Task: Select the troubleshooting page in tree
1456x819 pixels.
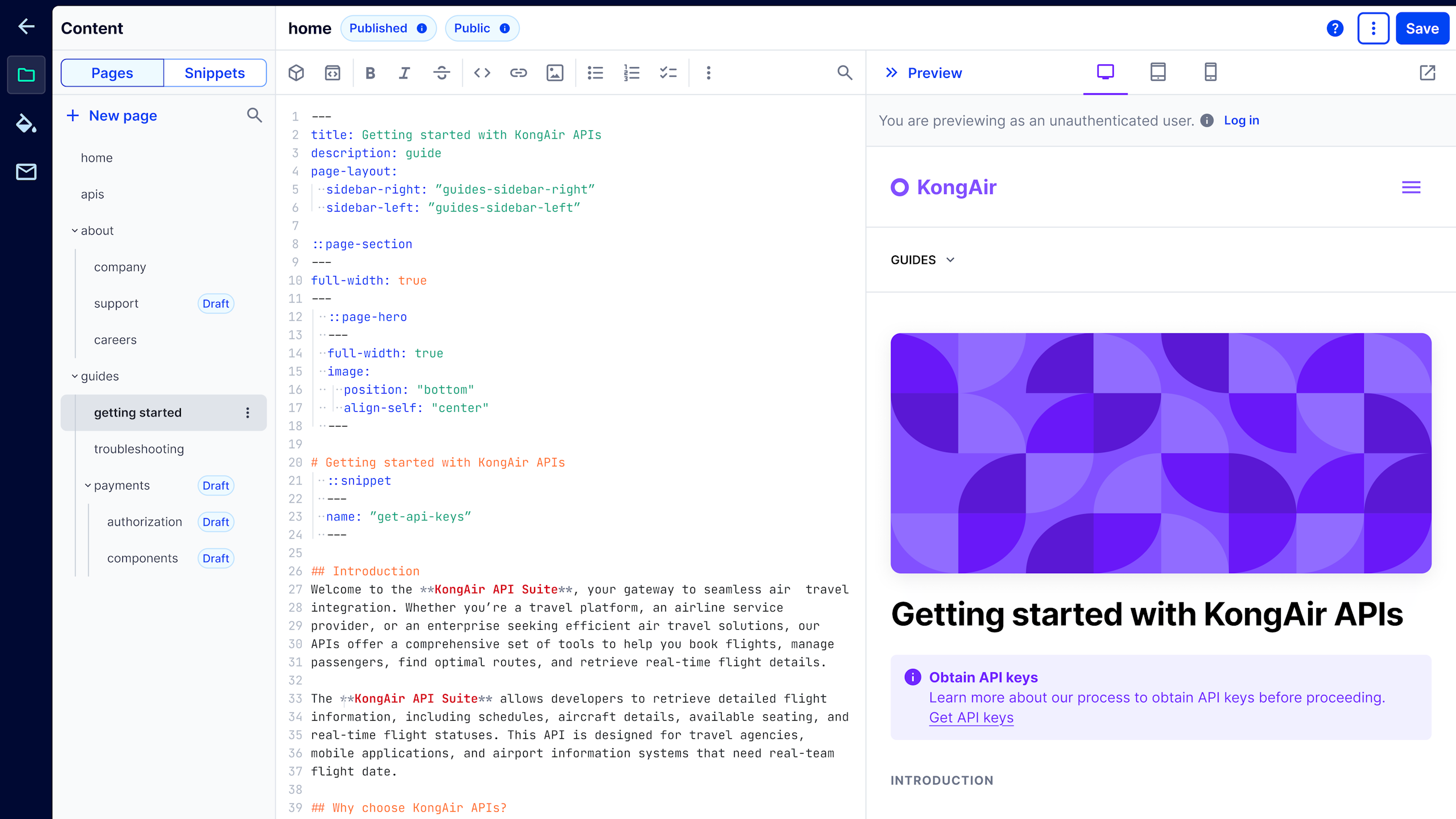Action: point(139,449)
